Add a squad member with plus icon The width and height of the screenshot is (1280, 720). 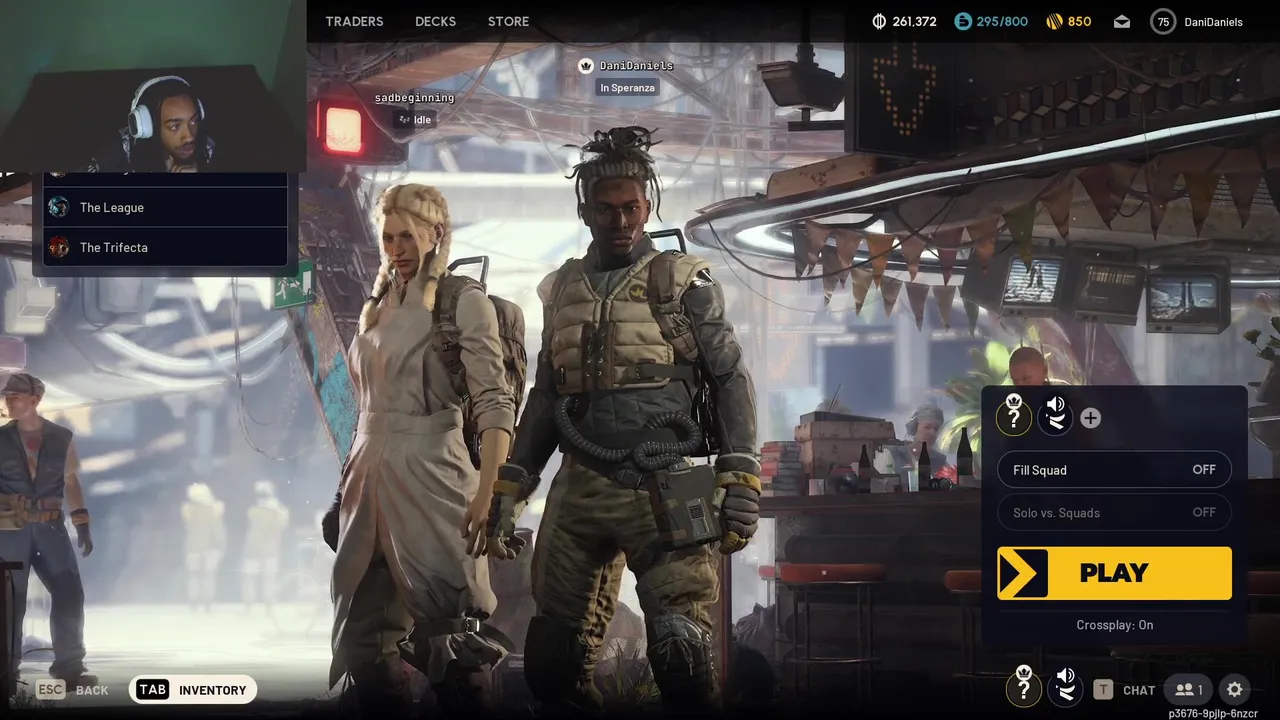(x=1090, y=418)
